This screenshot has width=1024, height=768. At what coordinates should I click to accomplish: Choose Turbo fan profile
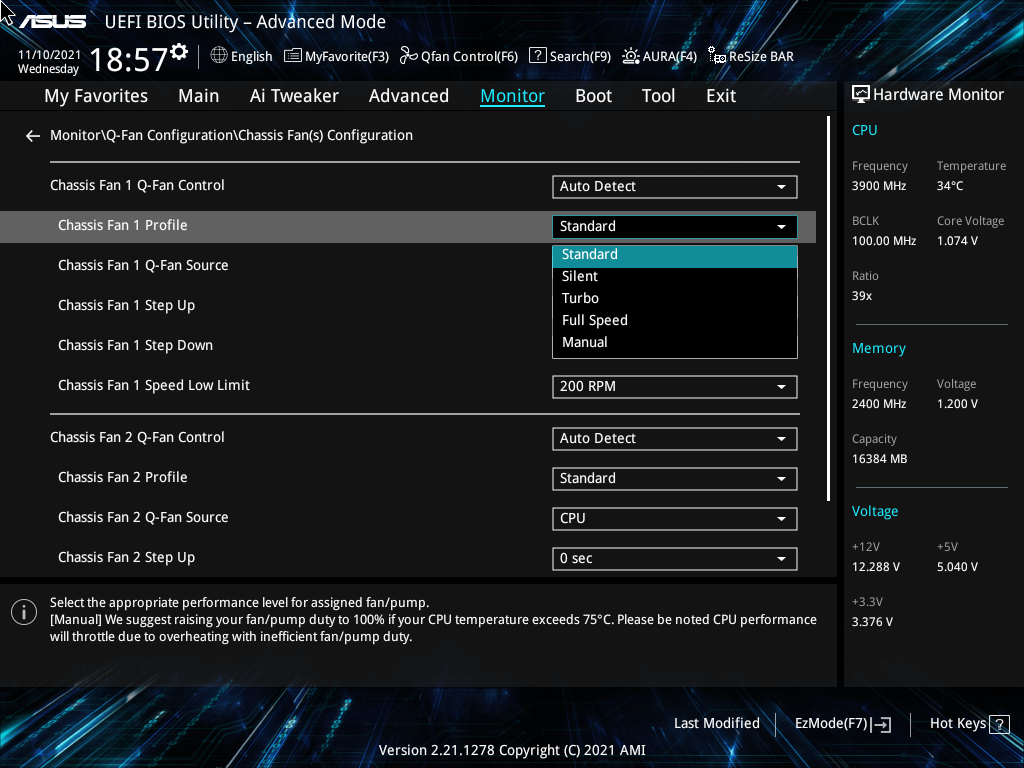point(675,298)
